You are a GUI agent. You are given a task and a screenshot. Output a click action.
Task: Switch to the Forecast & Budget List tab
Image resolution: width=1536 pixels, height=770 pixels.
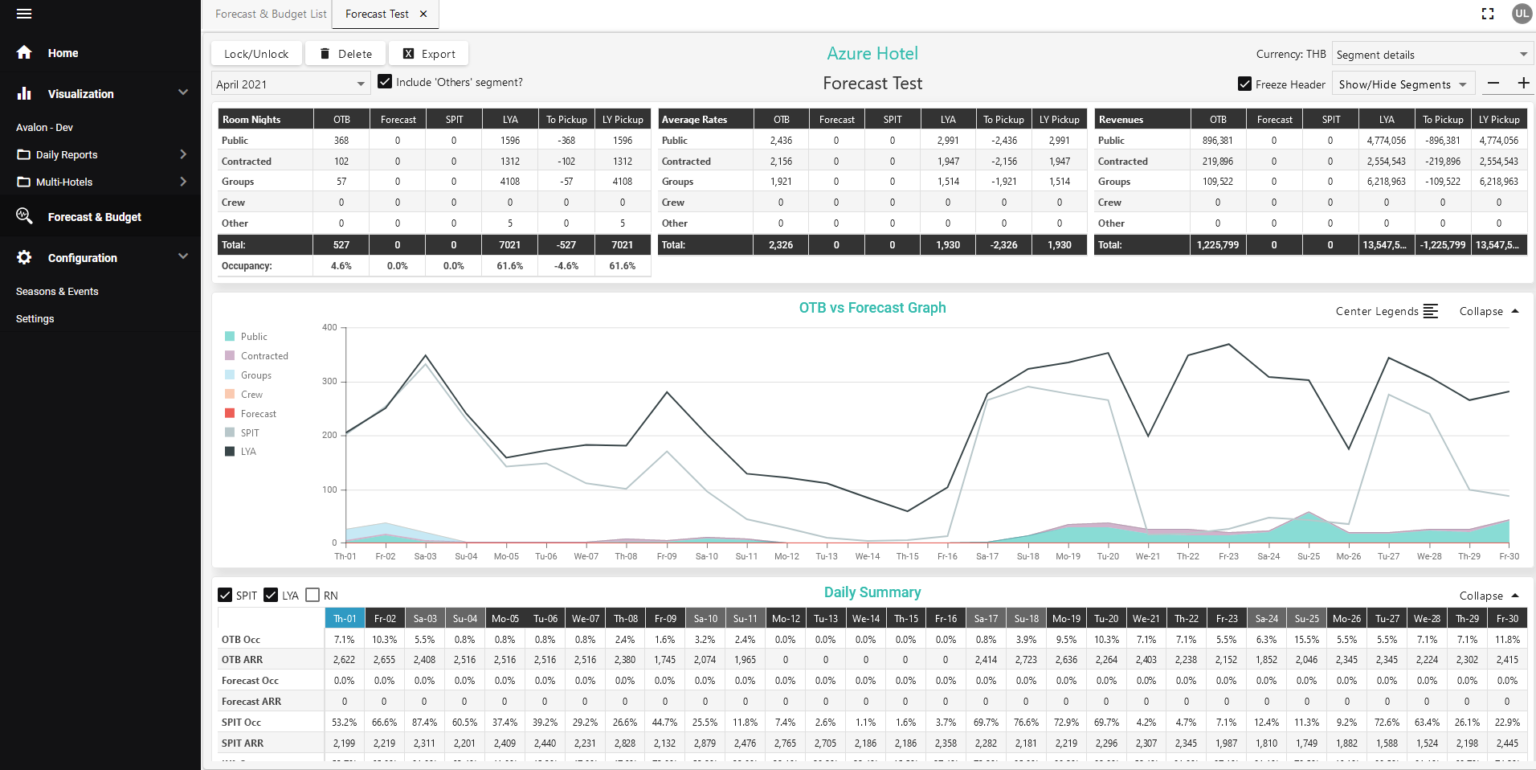coord(270,14)
